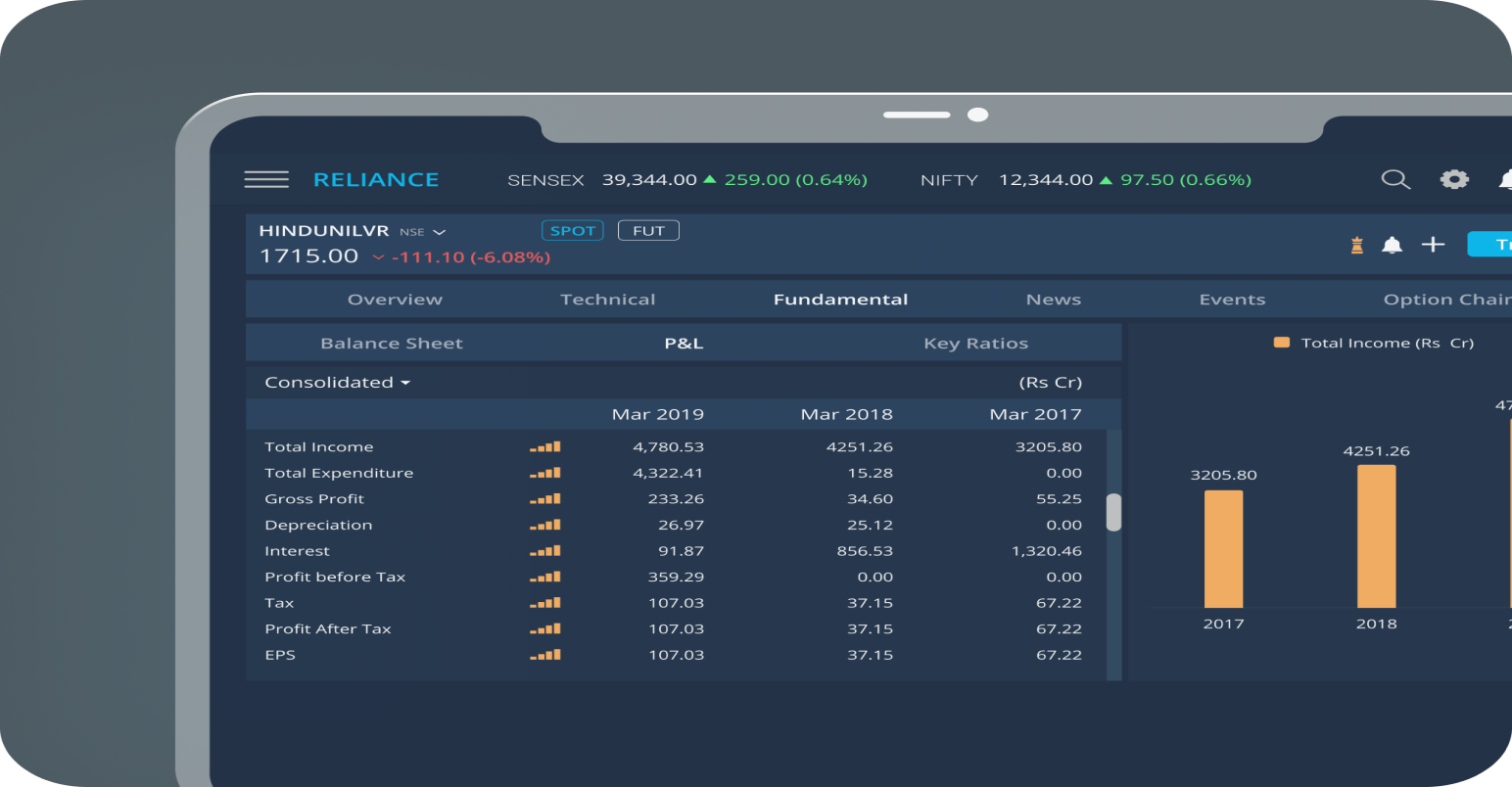The height and width of the screenshot is (787, 1512).
Task: Click Mar 2018 column header
Action: 847,414
